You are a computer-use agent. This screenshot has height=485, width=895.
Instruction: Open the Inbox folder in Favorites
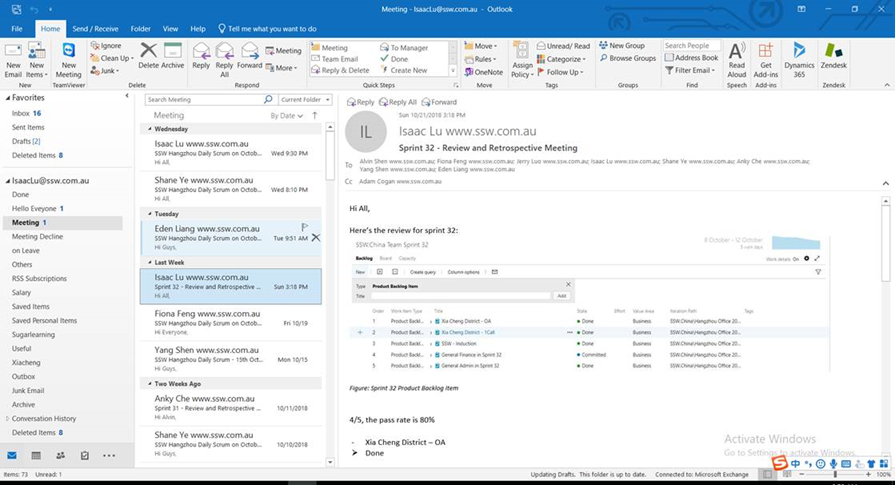pyautogui.click(x=22, y=114)
